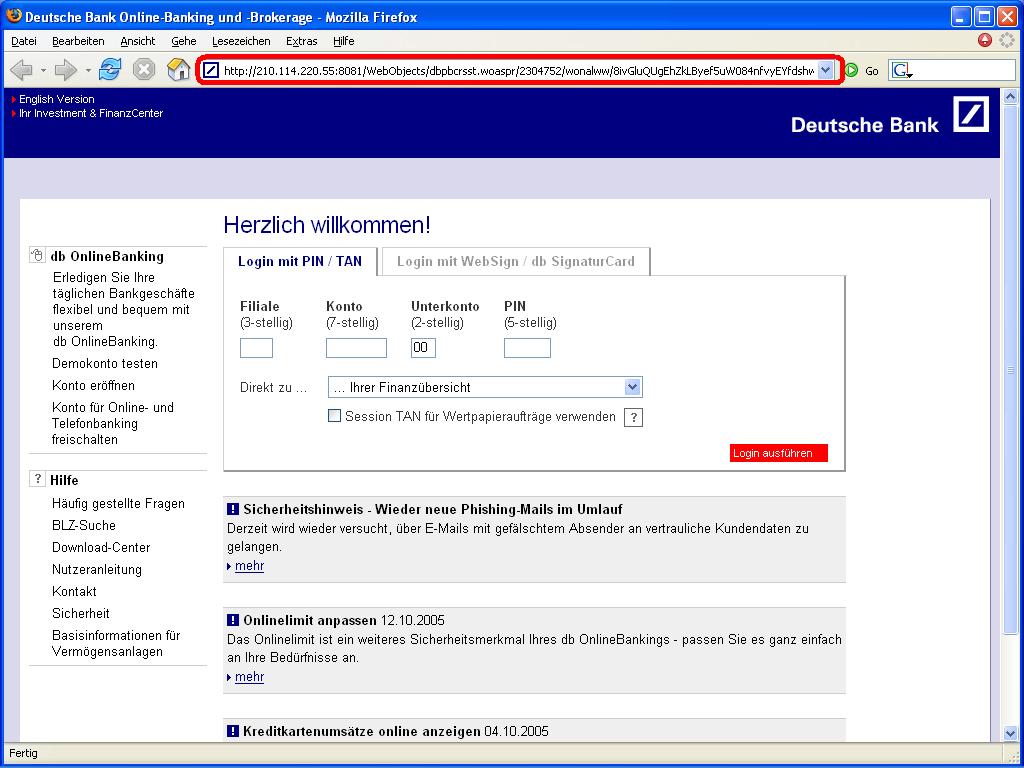Click the exclamation icon beside Sicherheitshinweis
Screen dimensions: 1024x768
[x=232, y=509]
